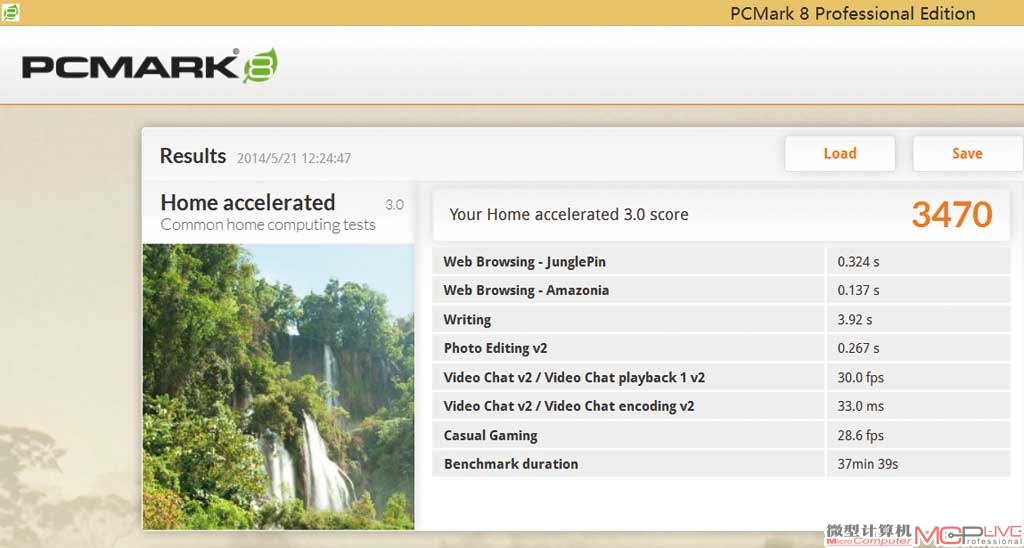Screen dimensions: 1024x548
Task: Click the Results heading
Action: [x=193, y=156]
